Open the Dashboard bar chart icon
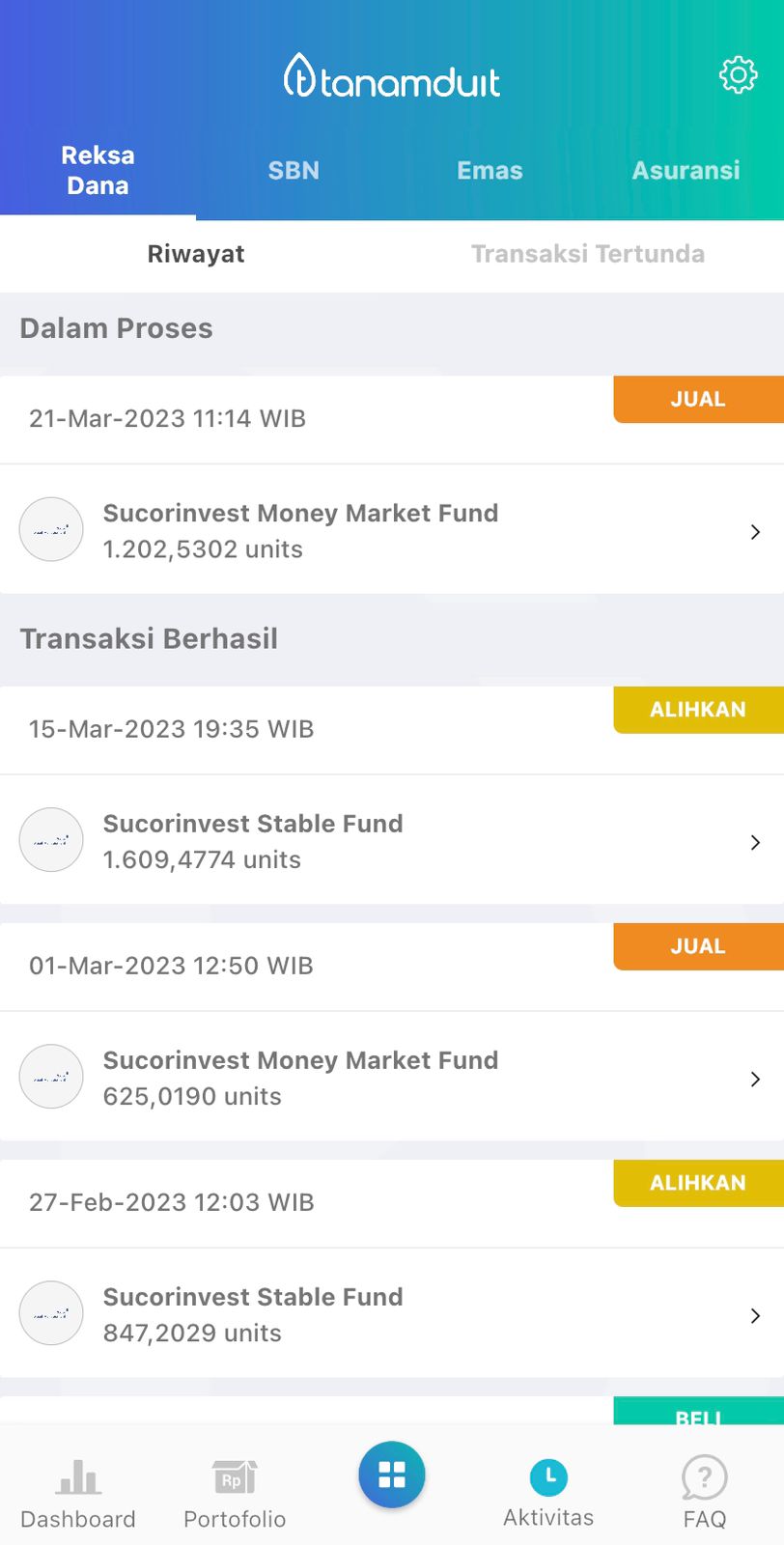Image resolution: width=784 pixels, height=1545 pixels. 78,1477
